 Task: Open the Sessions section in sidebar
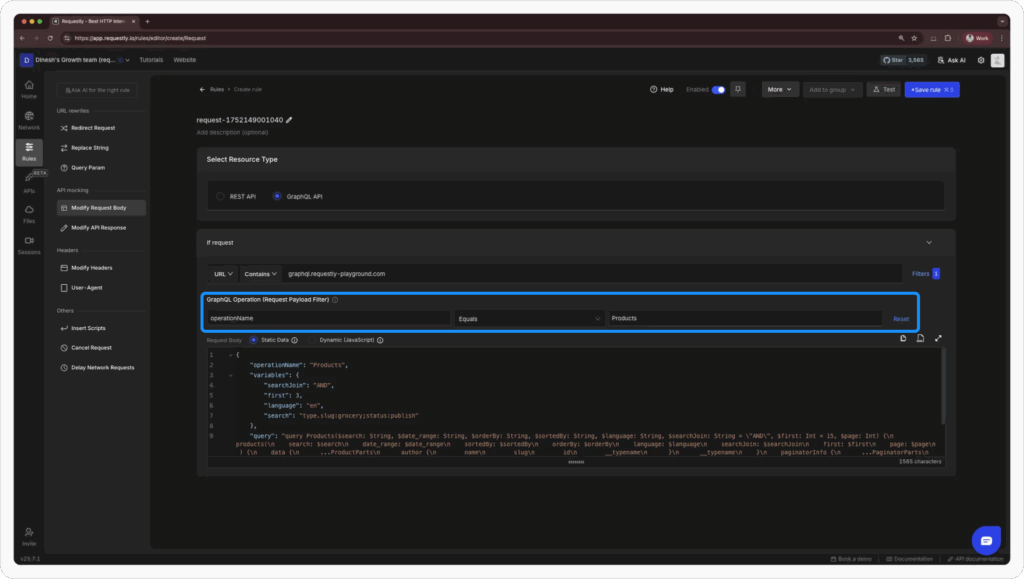pyautogui.click(x=29, y=245)
